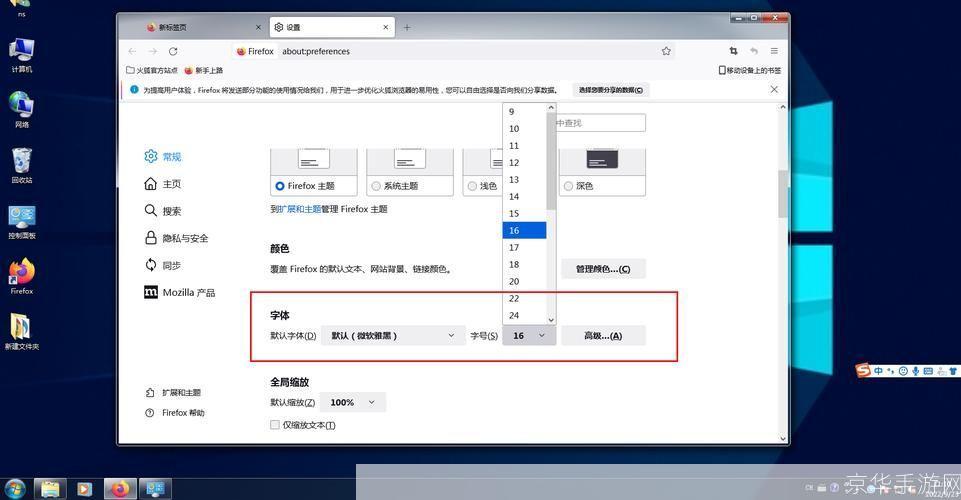Click scroll-down arrow of font size list
This screenshot has width=961, height=500.
coord(551,320)
